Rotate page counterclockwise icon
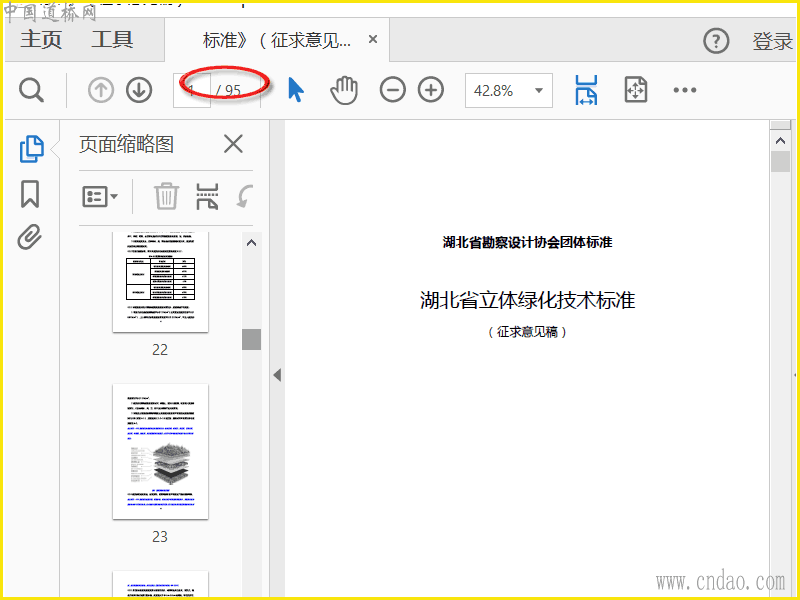 245,196
